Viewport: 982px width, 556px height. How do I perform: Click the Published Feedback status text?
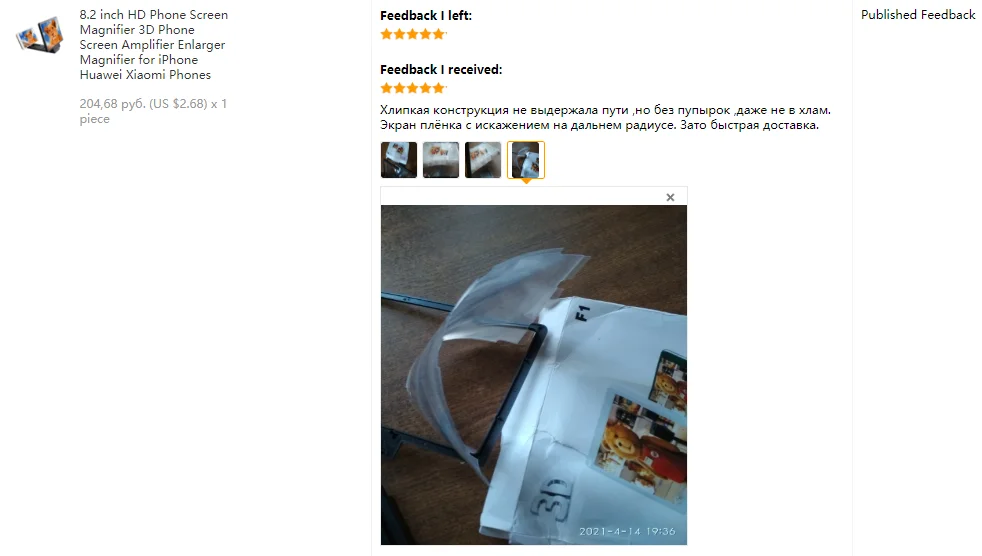coord(918,14)
